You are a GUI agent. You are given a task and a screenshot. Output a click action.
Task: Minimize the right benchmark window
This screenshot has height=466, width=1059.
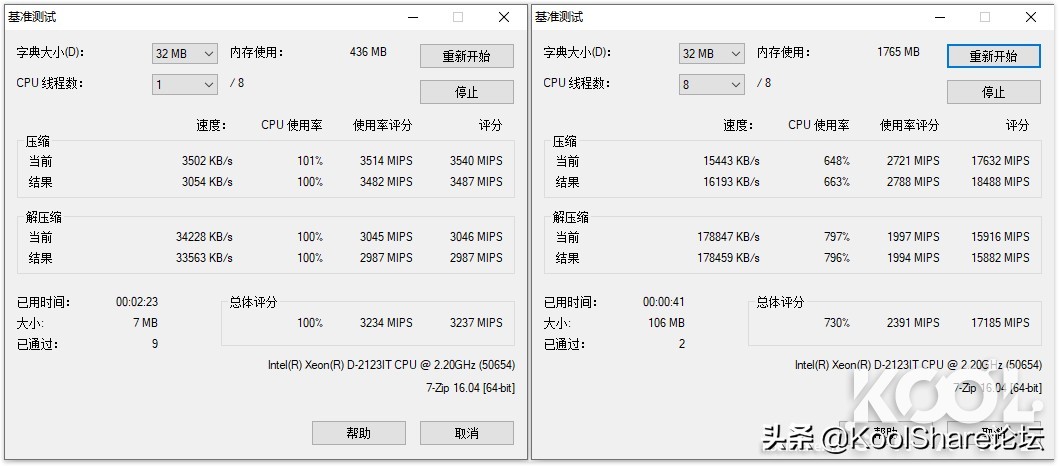939,18
